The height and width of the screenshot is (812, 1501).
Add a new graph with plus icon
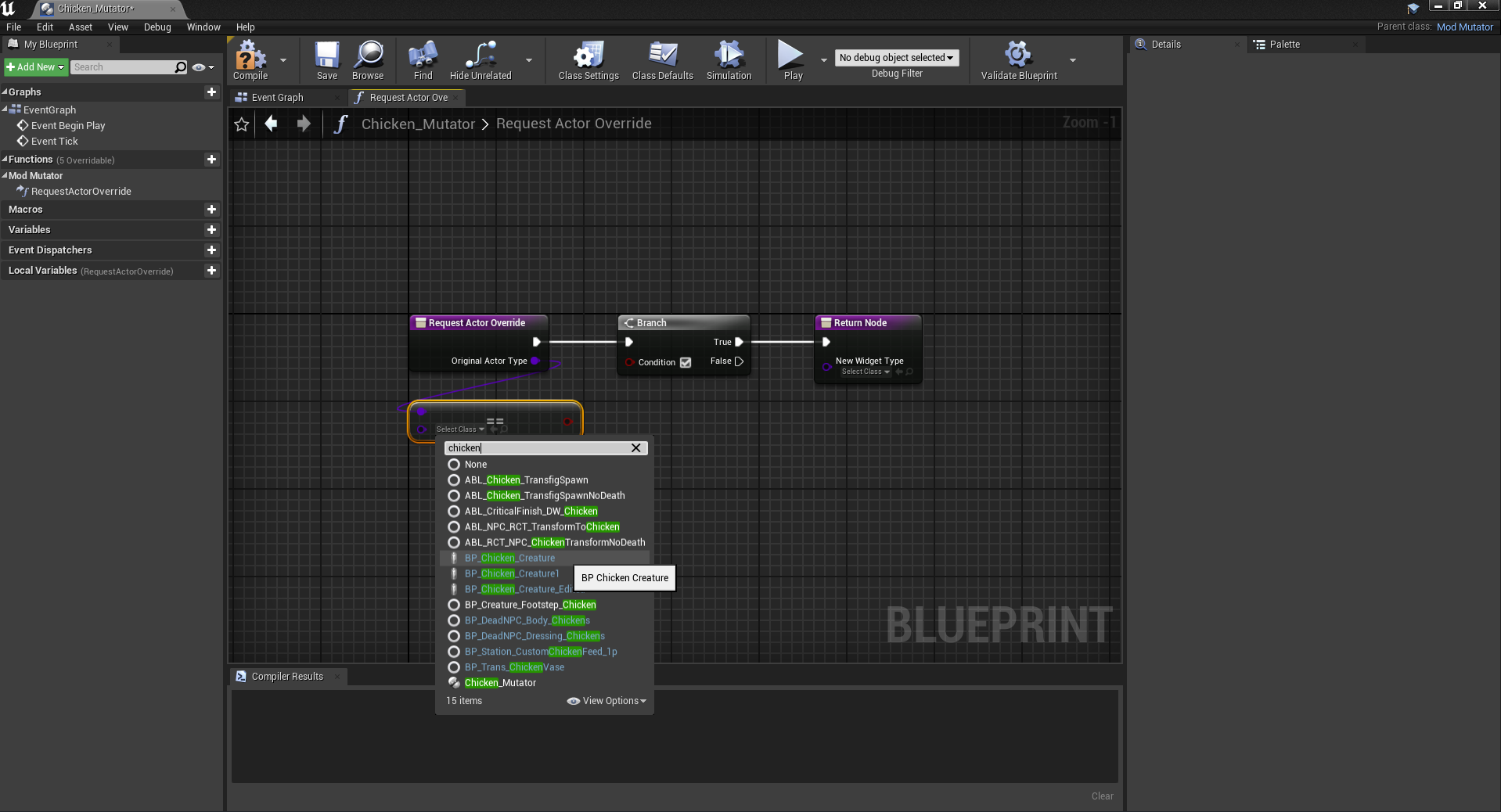tap(211, 92)
